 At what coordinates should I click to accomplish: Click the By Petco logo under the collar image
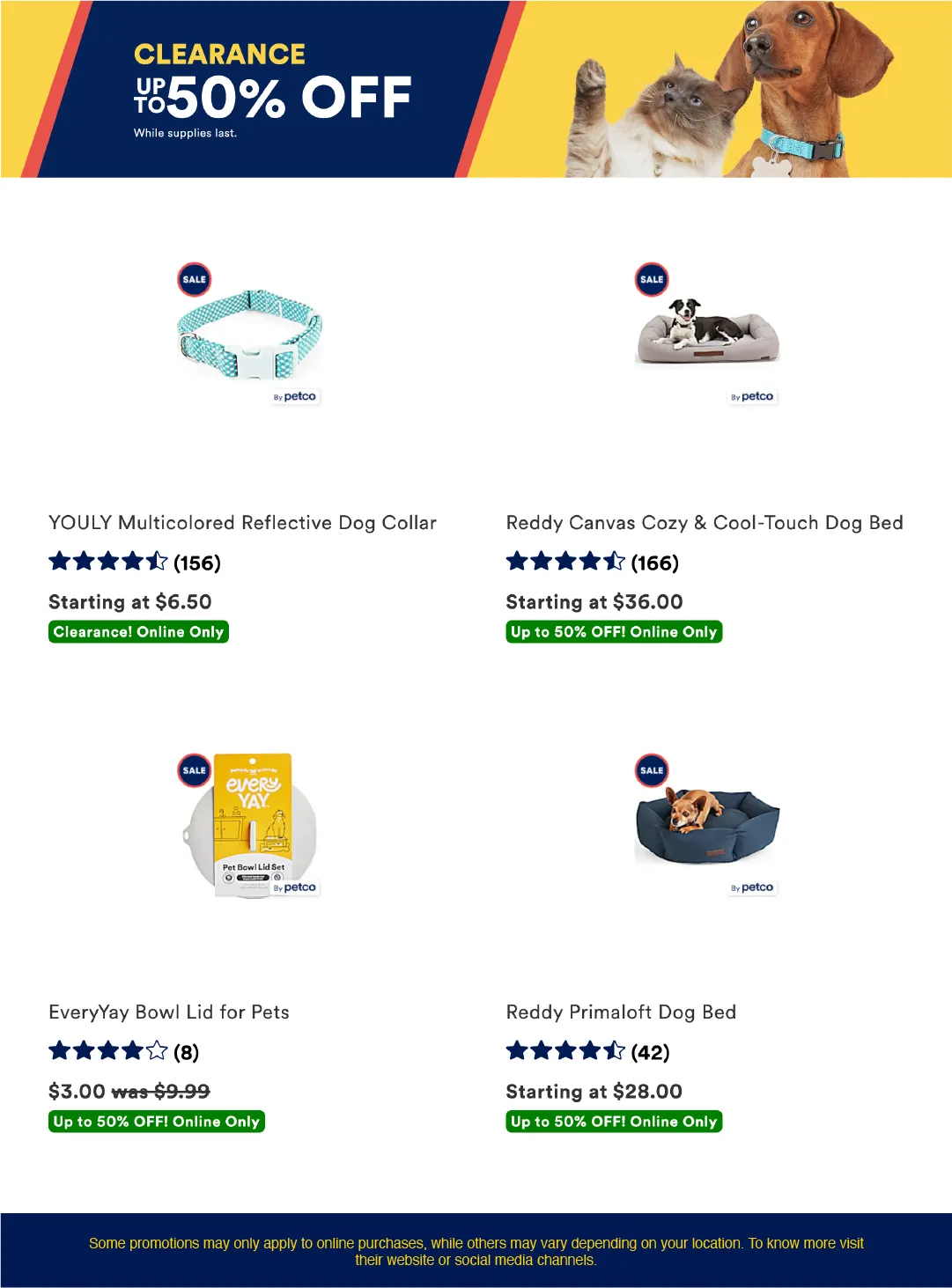tap(295, 397)
